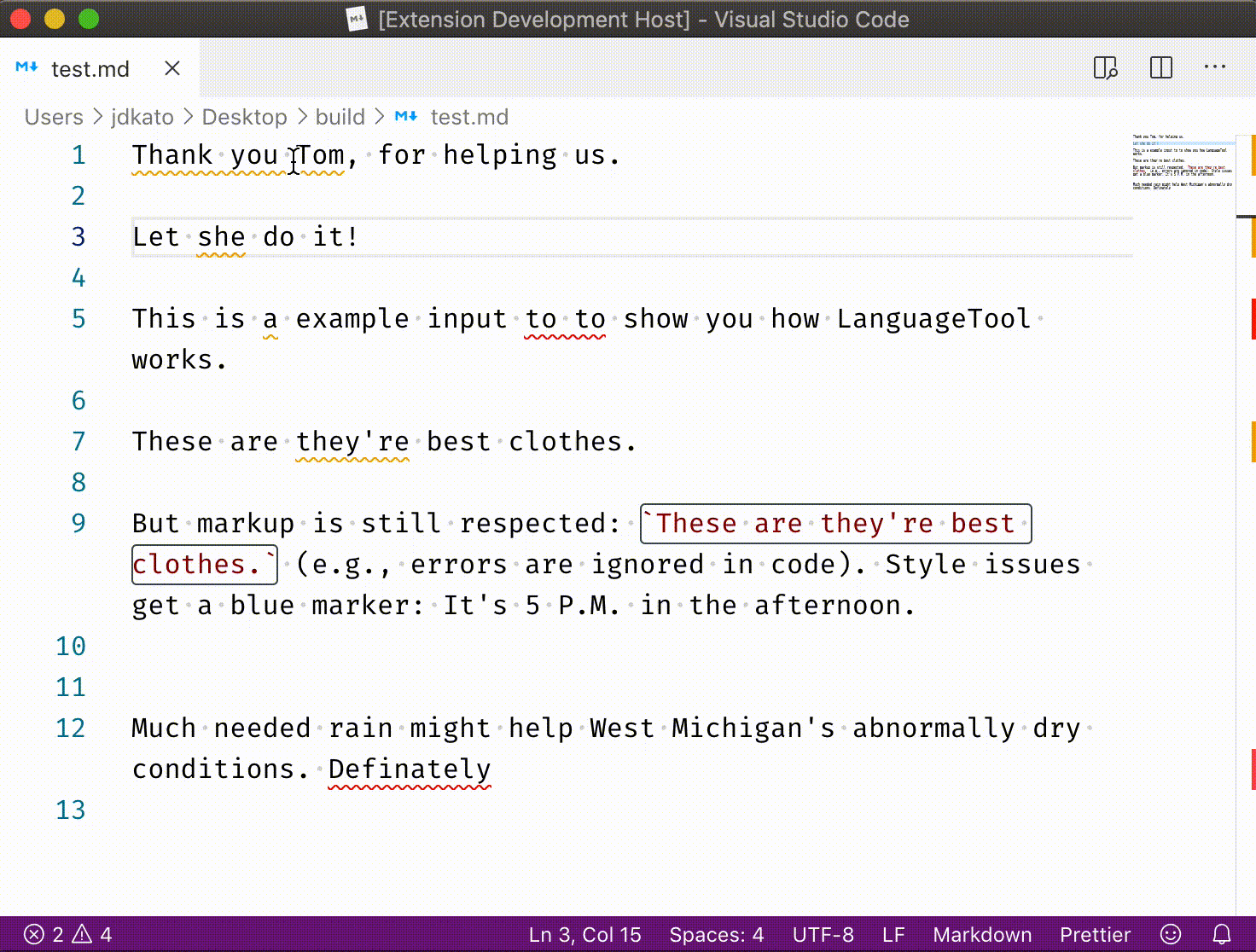
Task: Open Markdown preview to the side
Action: (x=1105, y=68)
